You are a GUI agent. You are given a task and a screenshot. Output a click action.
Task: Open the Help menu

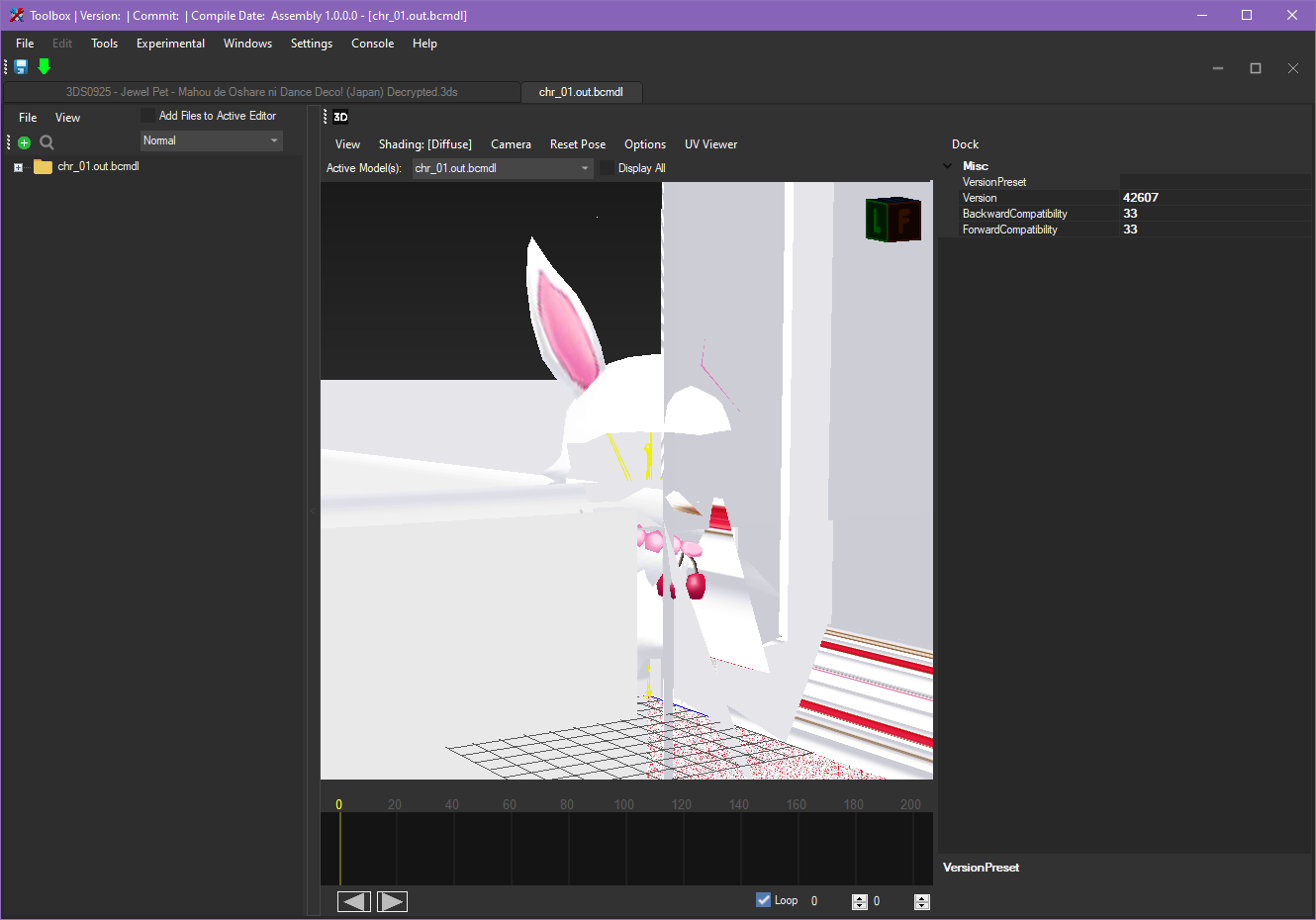(424, 44)
